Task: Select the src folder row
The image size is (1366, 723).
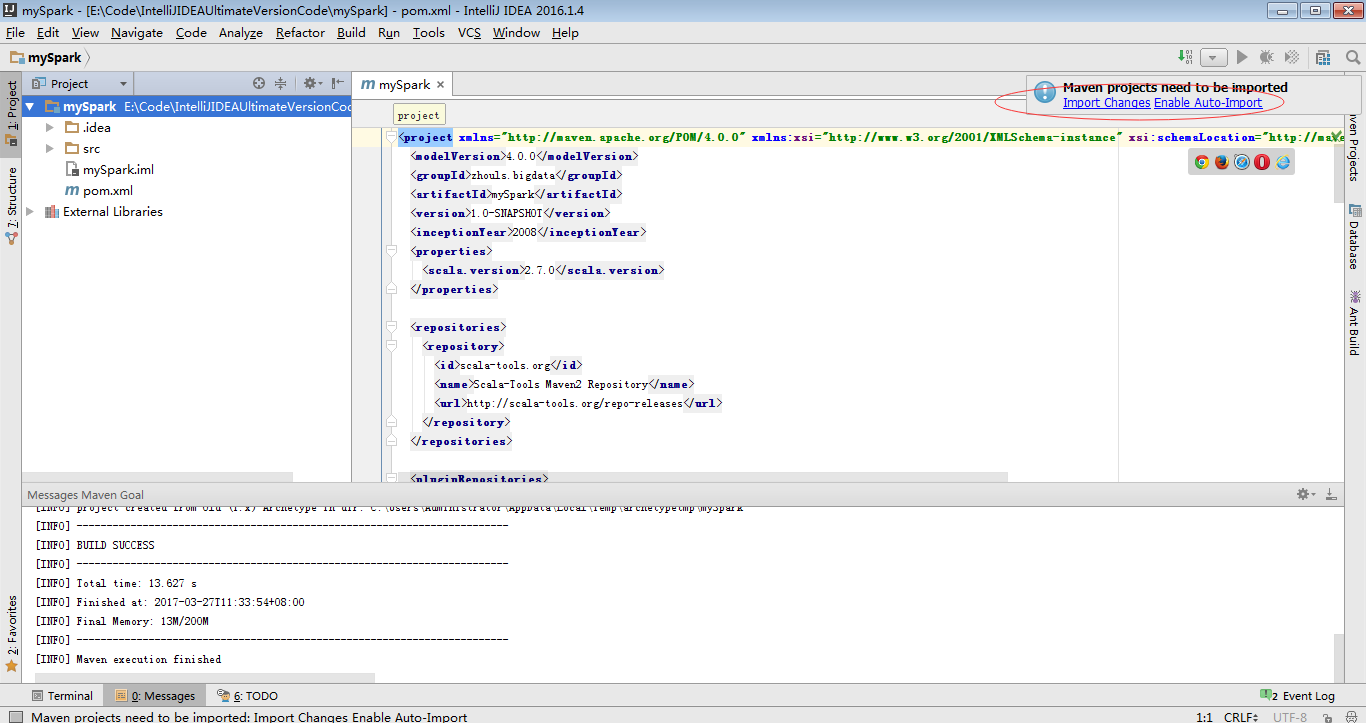Action: tap(186, 148)
